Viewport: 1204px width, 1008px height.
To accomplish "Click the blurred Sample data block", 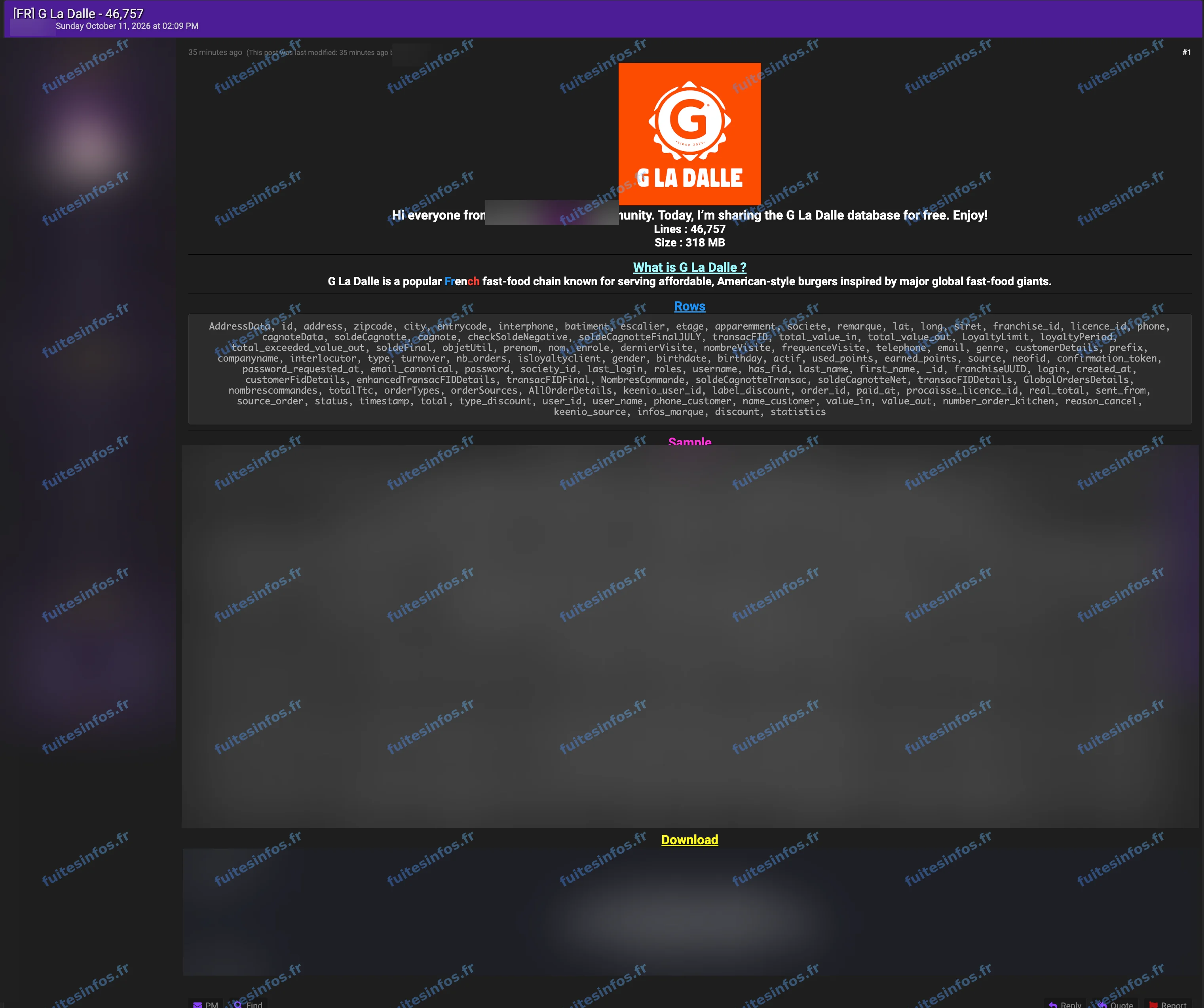I will pyautogui.click(x=690, y=636).
